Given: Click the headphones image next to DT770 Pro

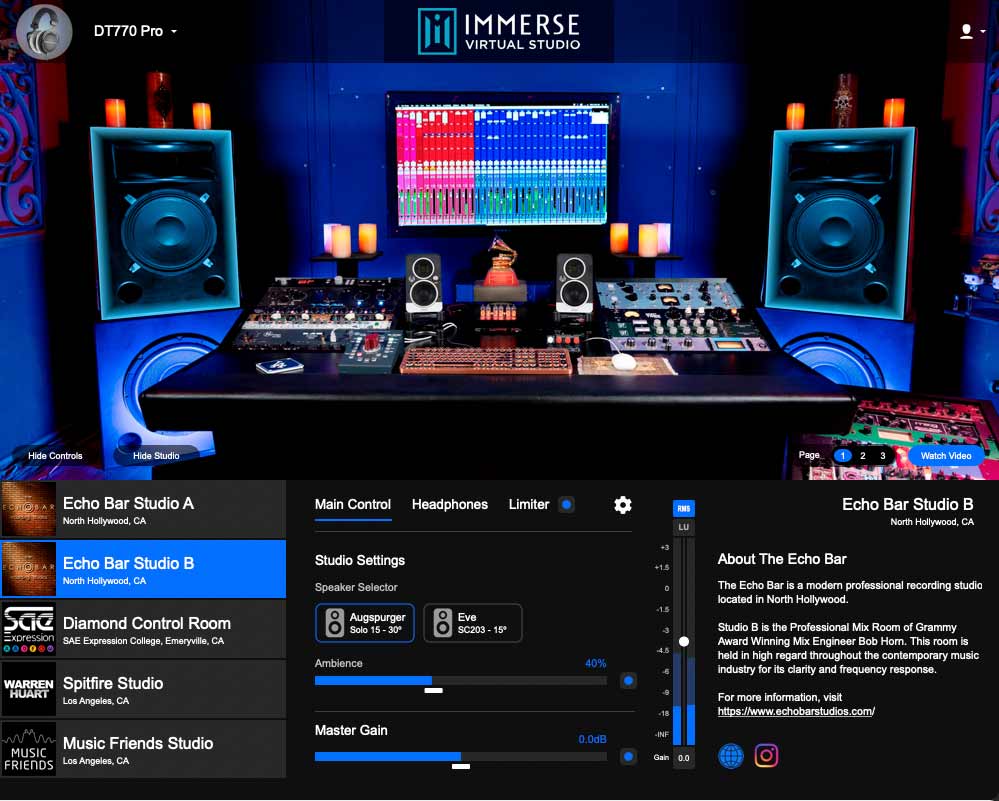Looking at the screenshot, I should coord(44,30).
